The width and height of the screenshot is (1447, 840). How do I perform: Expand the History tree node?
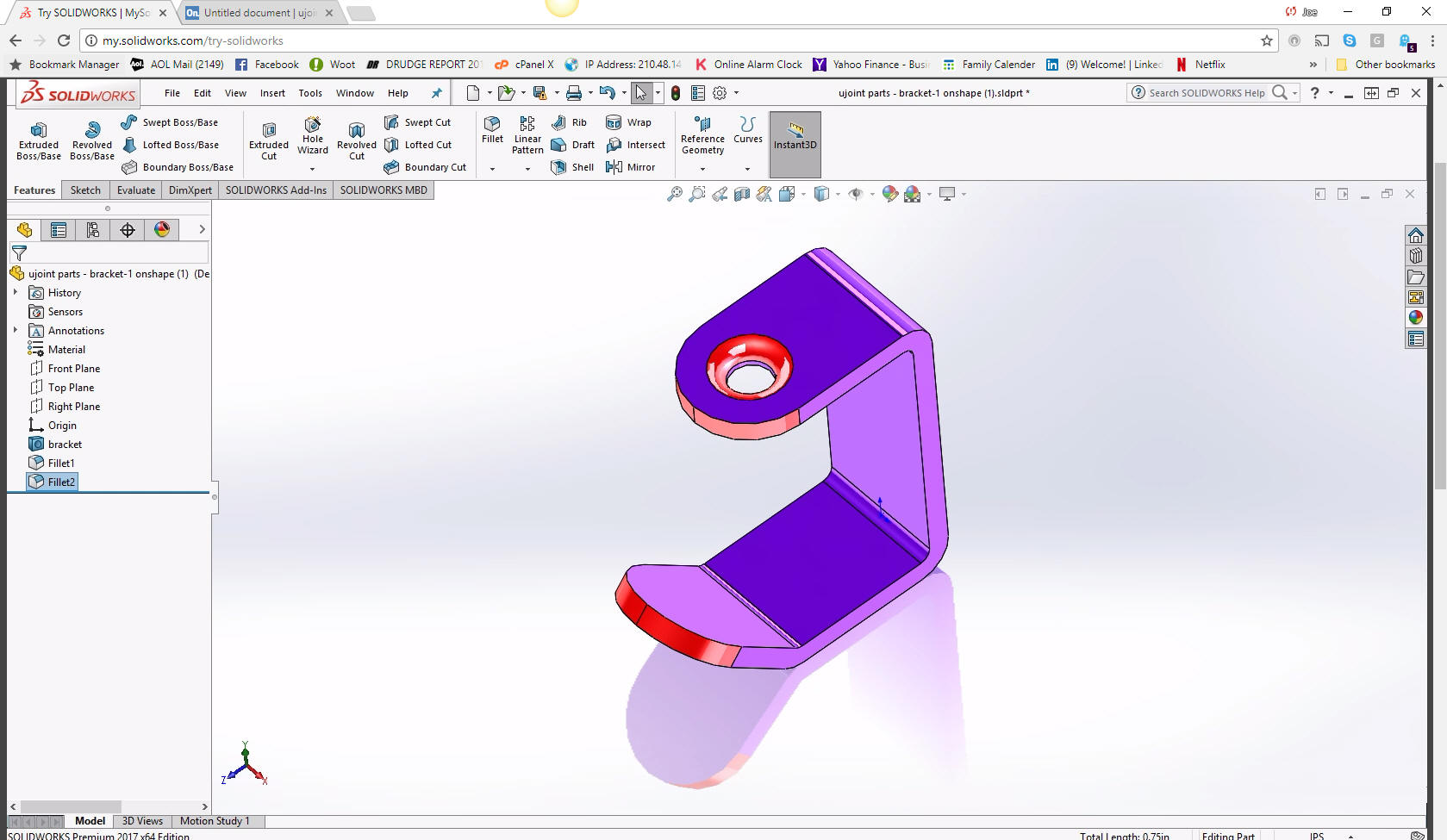point(16,293)
